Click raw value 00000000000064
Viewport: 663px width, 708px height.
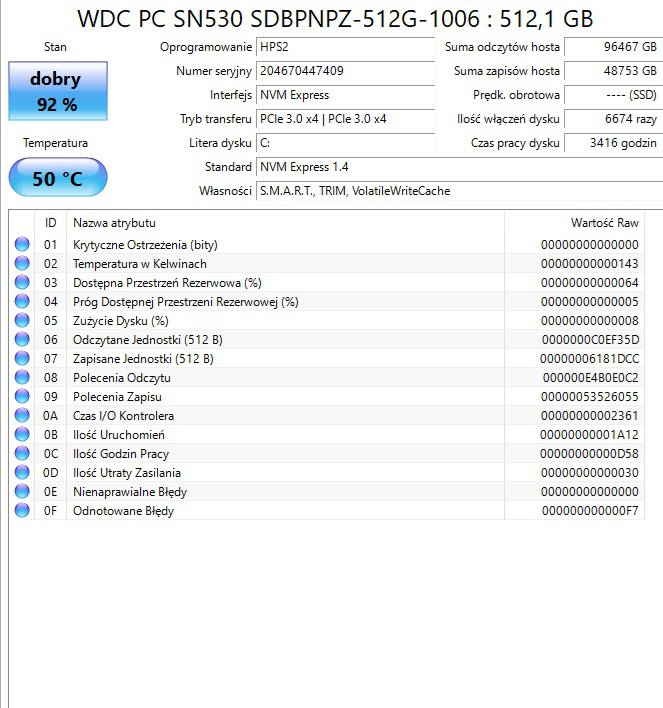point(590,283)
